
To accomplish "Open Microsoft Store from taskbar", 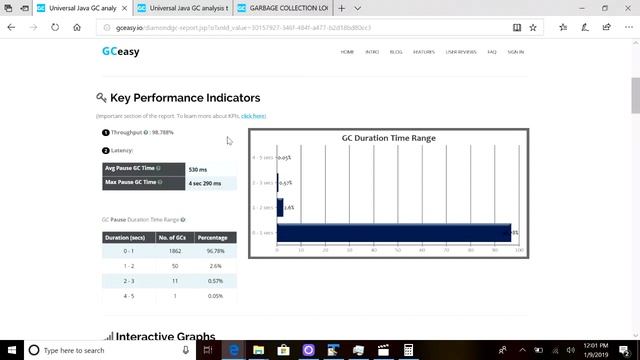I will tap(283, 350).
